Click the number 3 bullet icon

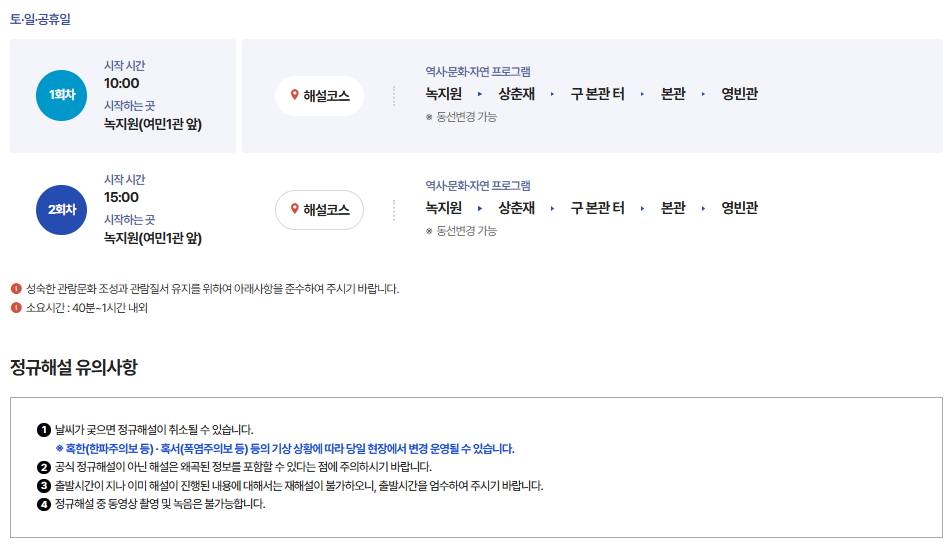click(44, 486)
